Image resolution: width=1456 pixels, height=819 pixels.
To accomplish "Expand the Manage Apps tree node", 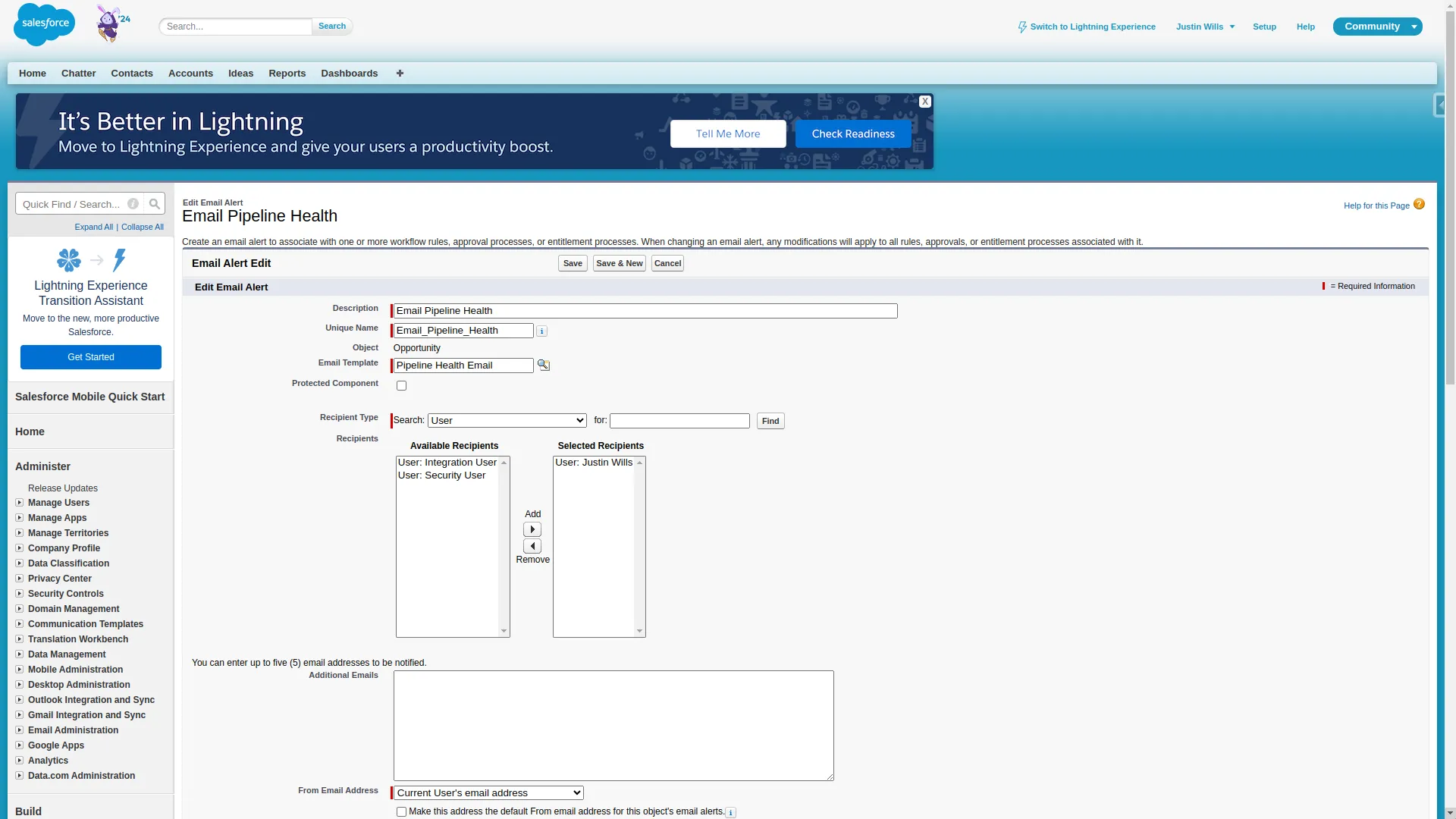I will (19, 518).
